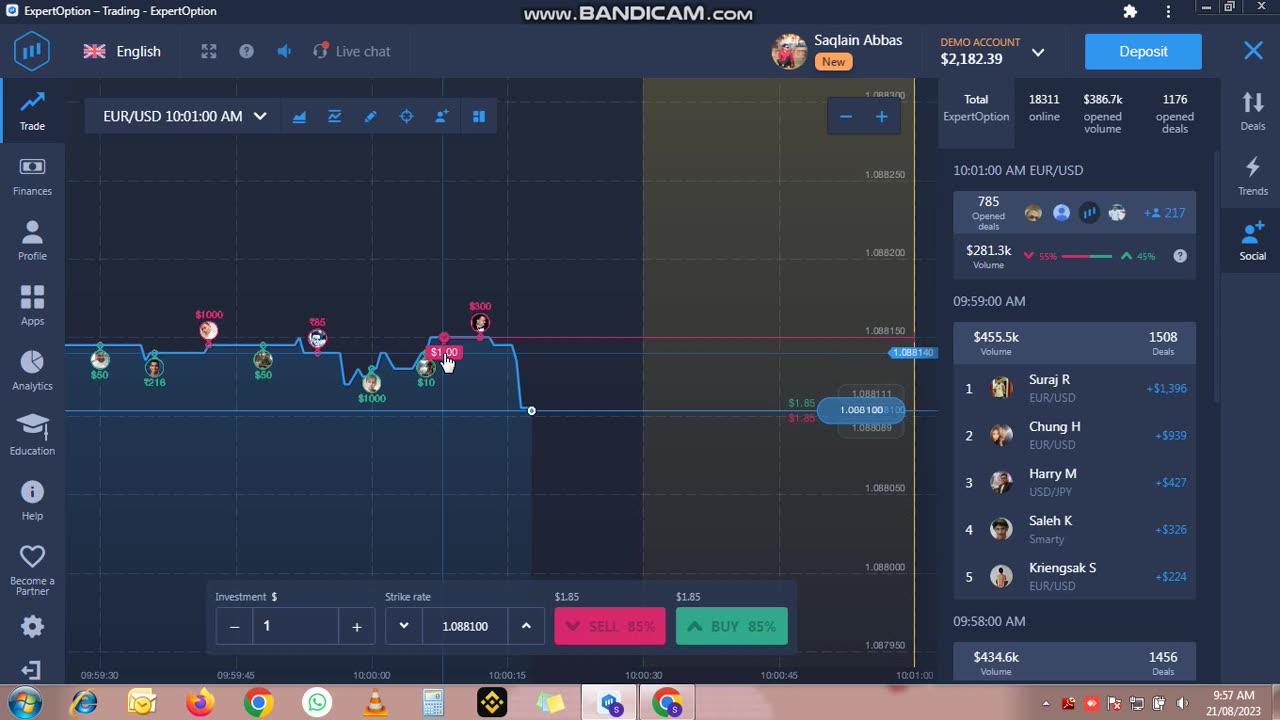Image resolution: width=1280 pixels, height=720 pixels.
Task: Click the +217 more traders icon
Action: coord(1165,213)
